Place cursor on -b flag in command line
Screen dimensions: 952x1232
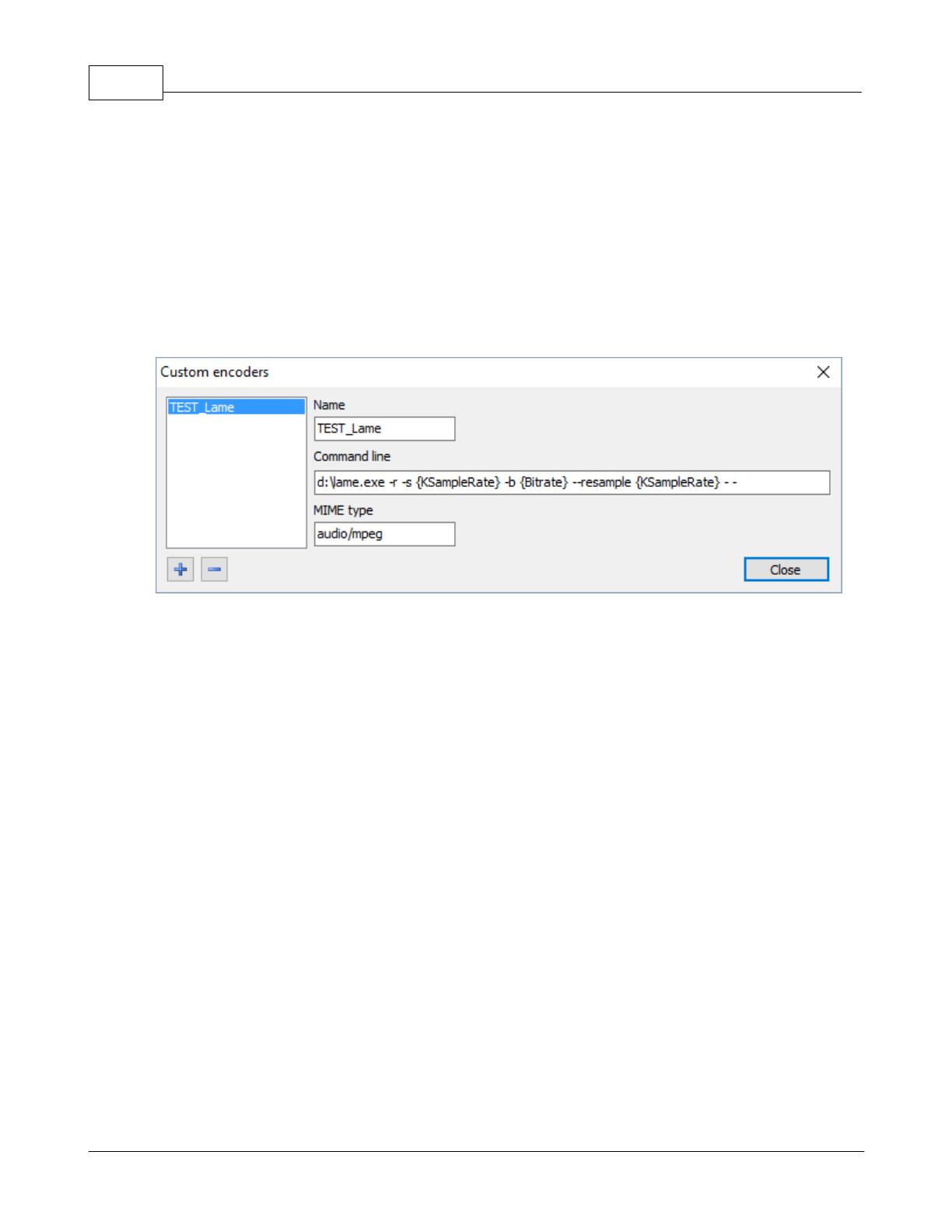509,482
